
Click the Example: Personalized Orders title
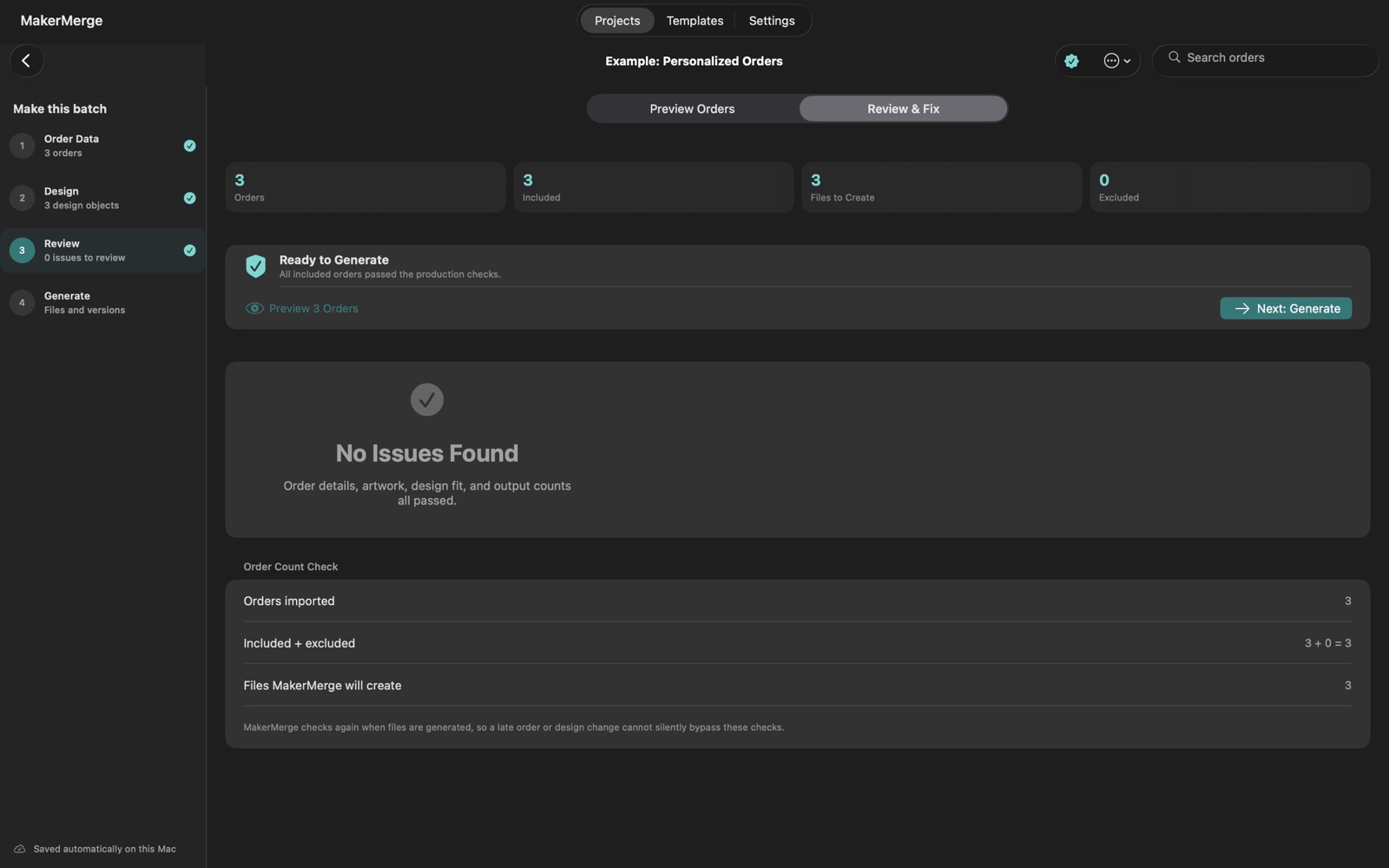(x=694, y=61)
